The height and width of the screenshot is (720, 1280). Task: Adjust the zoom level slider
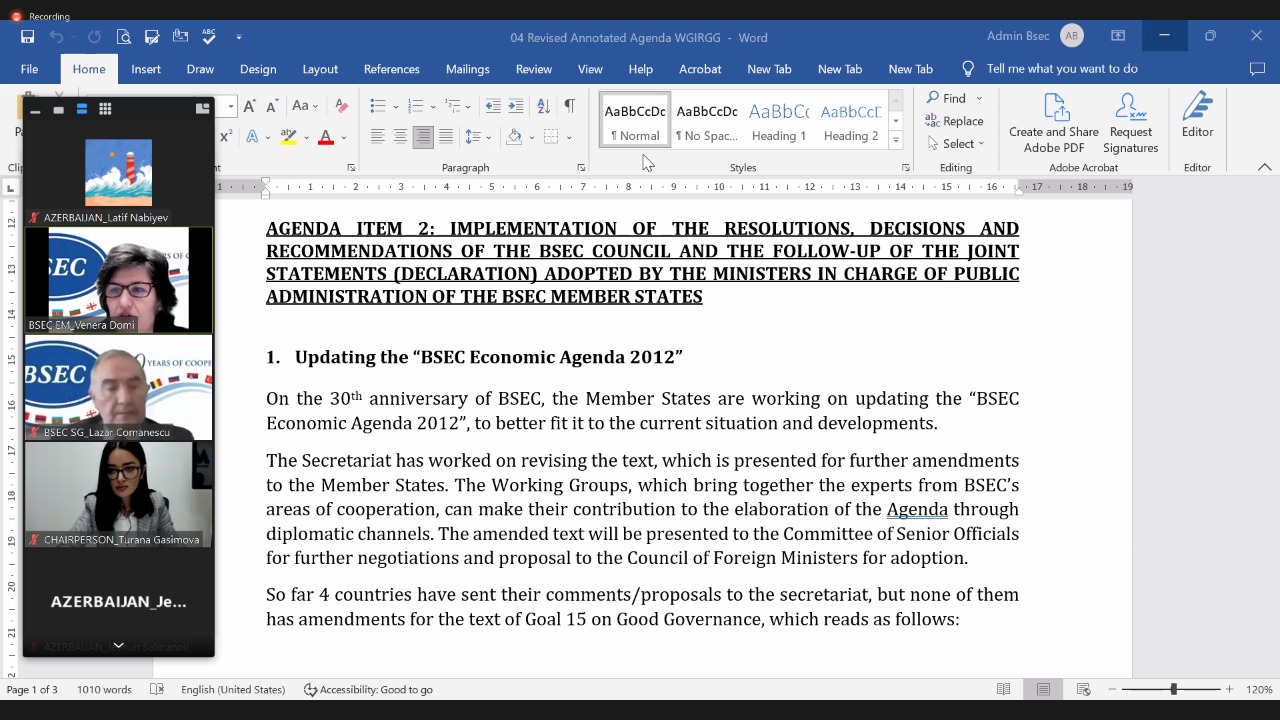point(1173,689)
